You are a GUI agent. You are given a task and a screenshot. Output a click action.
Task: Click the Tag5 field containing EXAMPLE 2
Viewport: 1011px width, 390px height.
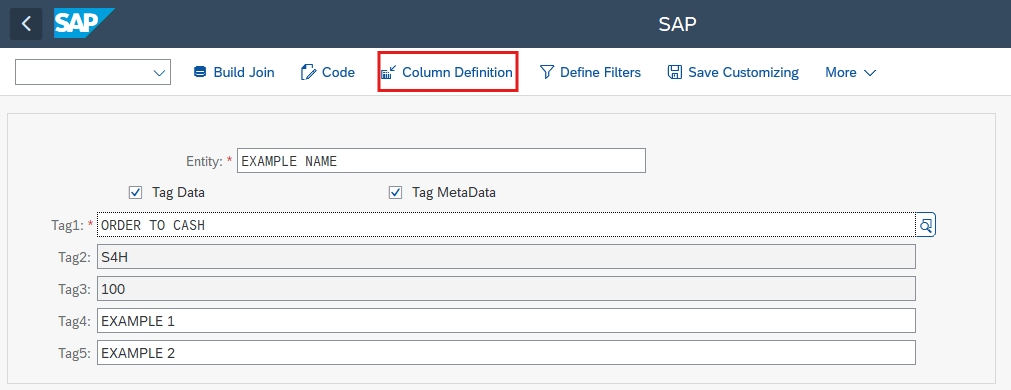tap(506, 353)
